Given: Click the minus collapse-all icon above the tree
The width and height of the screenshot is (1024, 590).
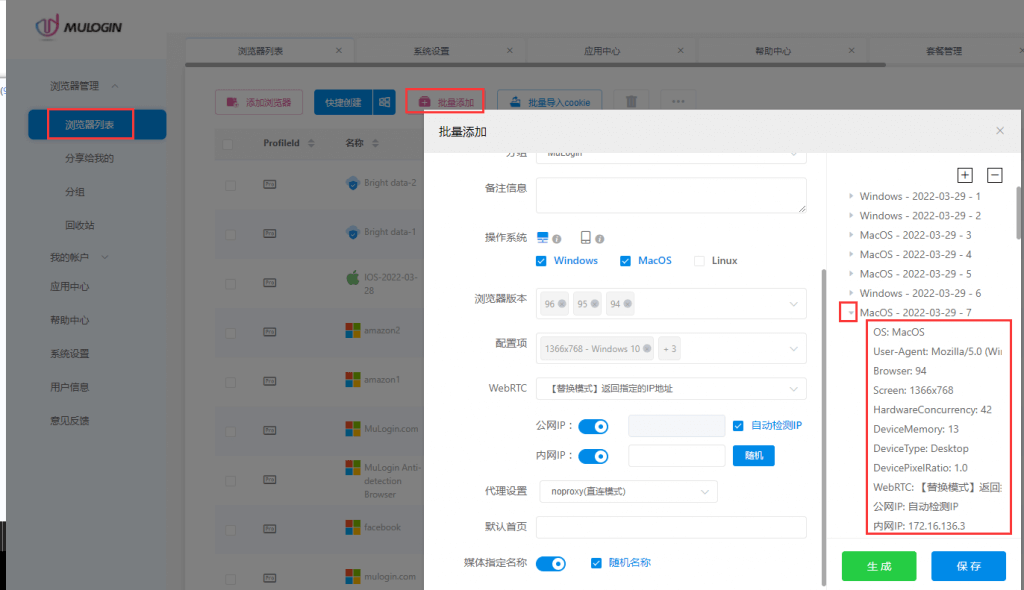Looking at the screenshot, I should (995, 175).
